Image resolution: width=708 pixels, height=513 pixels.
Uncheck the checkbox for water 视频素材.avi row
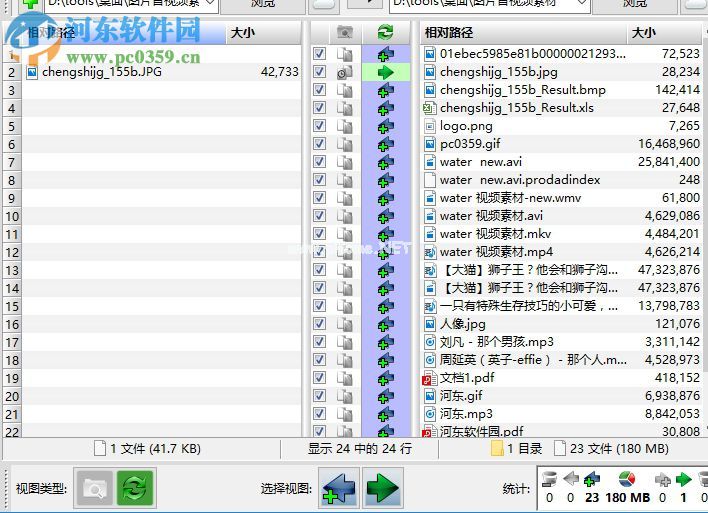tap(319, 216)
